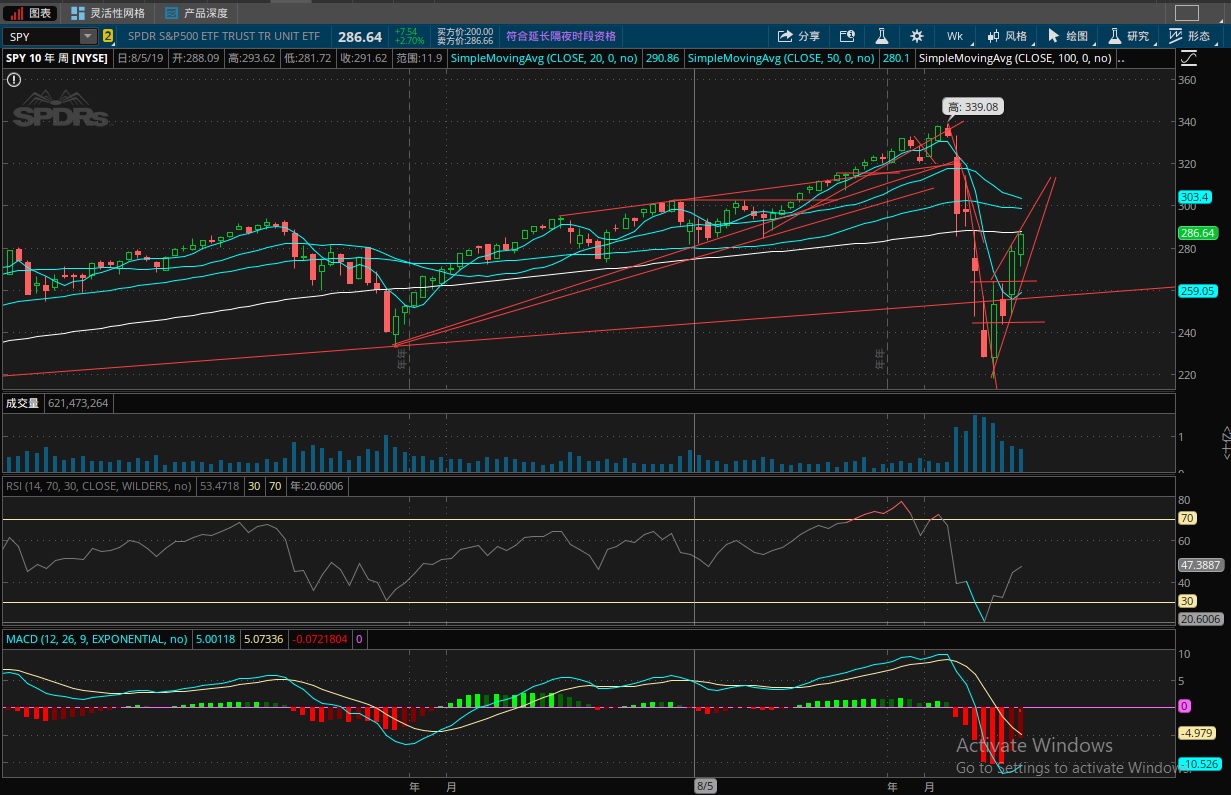Expand the SPY symbol dropdown arrow

pos(88,36)
